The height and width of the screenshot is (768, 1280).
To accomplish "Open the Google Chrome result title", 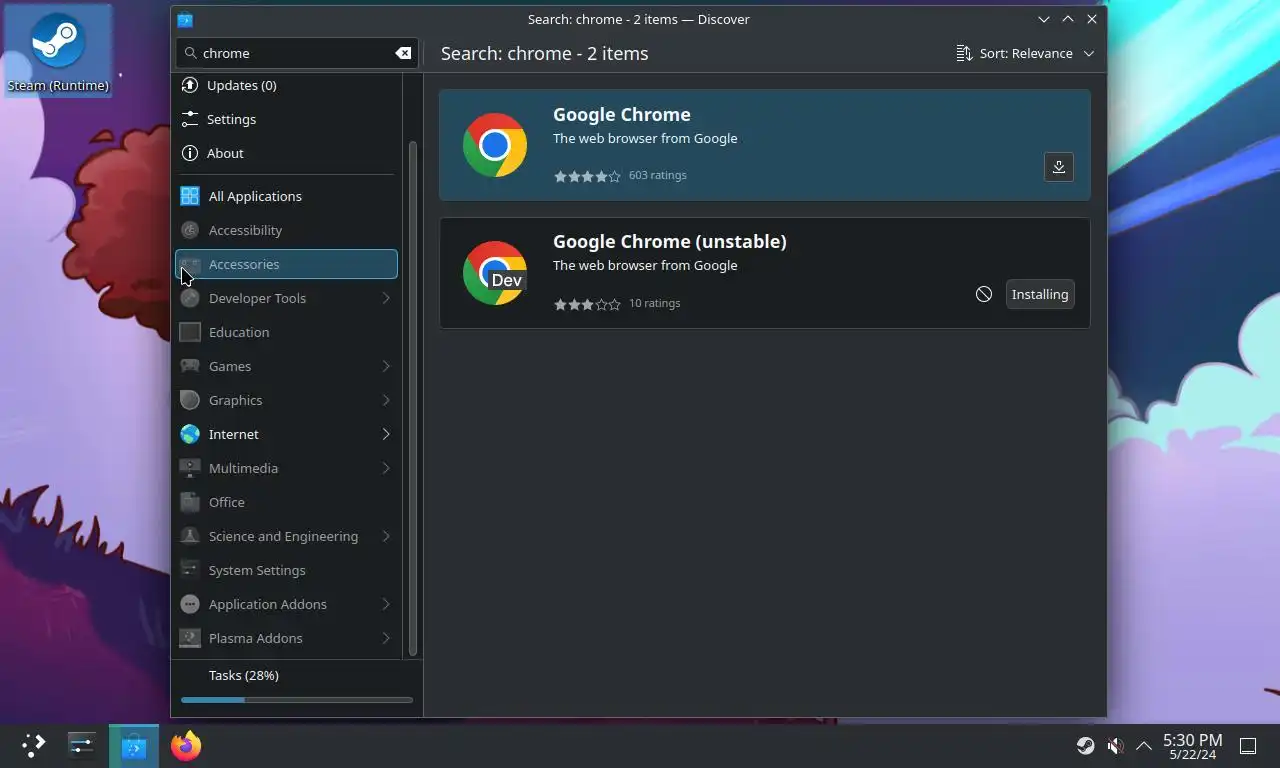I will [622, 115].
